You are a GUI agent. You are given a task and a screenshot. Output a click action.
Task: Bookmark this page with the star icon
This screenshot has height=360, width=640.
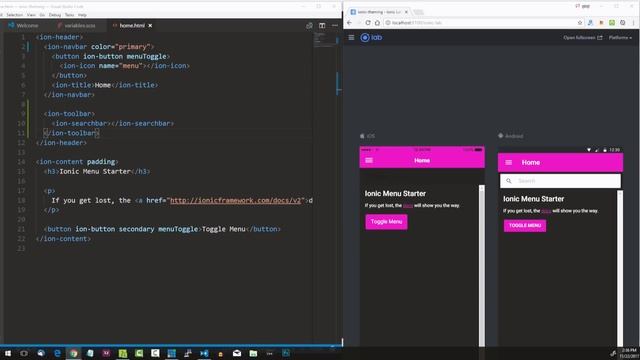tap(580, 23)
